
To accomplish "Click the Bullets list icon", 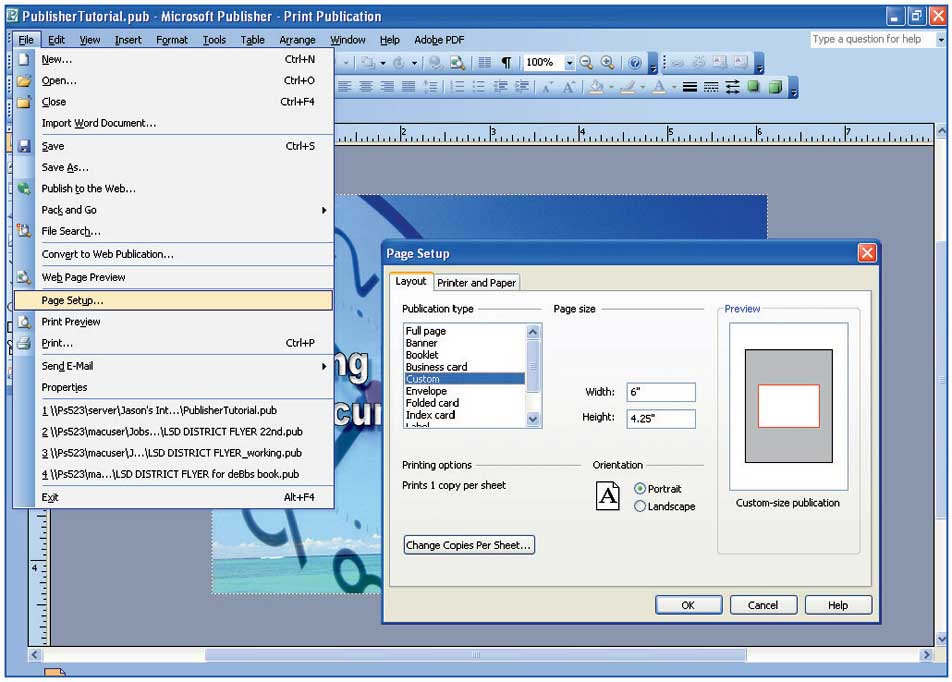I will click(x=478, y=87).
